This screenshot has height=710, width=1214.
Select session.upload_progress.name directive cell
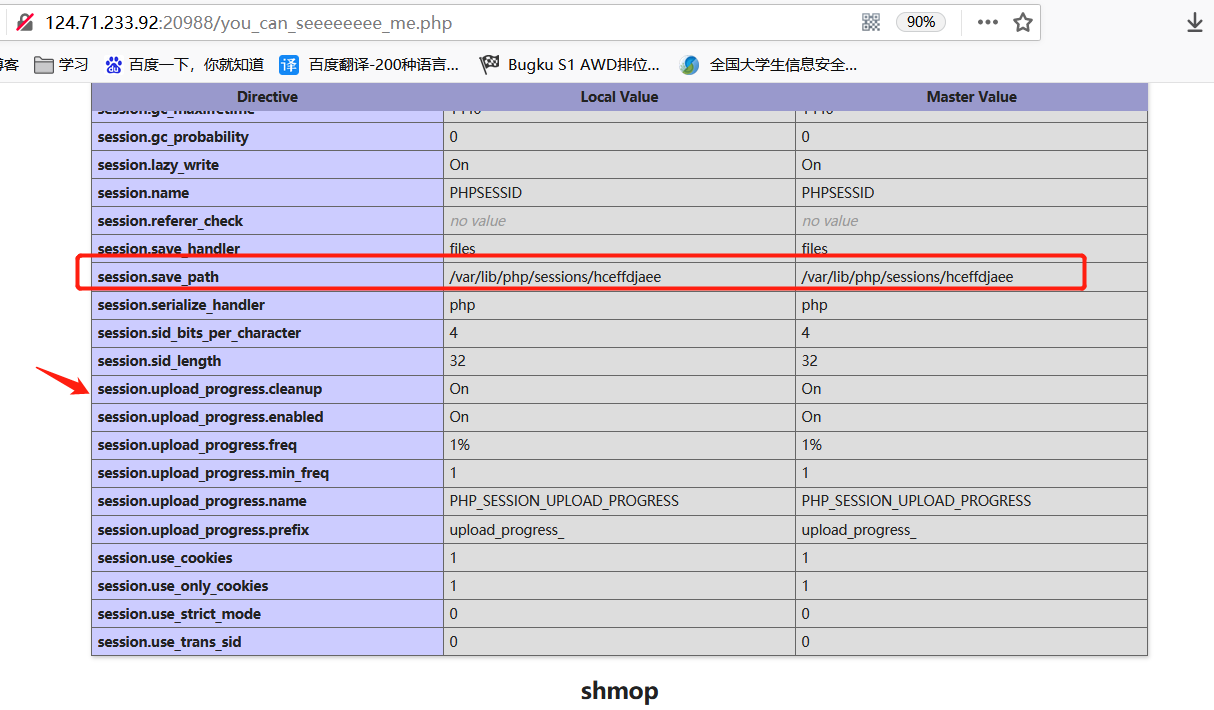point(267,501)
